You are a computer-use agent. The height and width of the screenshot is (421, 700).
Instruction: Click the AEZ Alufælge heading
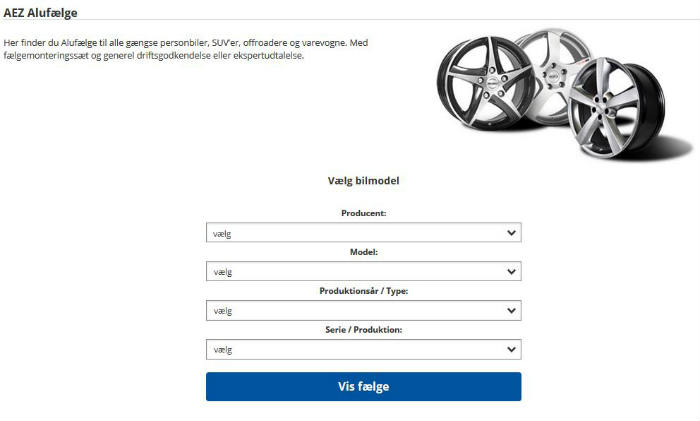point(40,13)
